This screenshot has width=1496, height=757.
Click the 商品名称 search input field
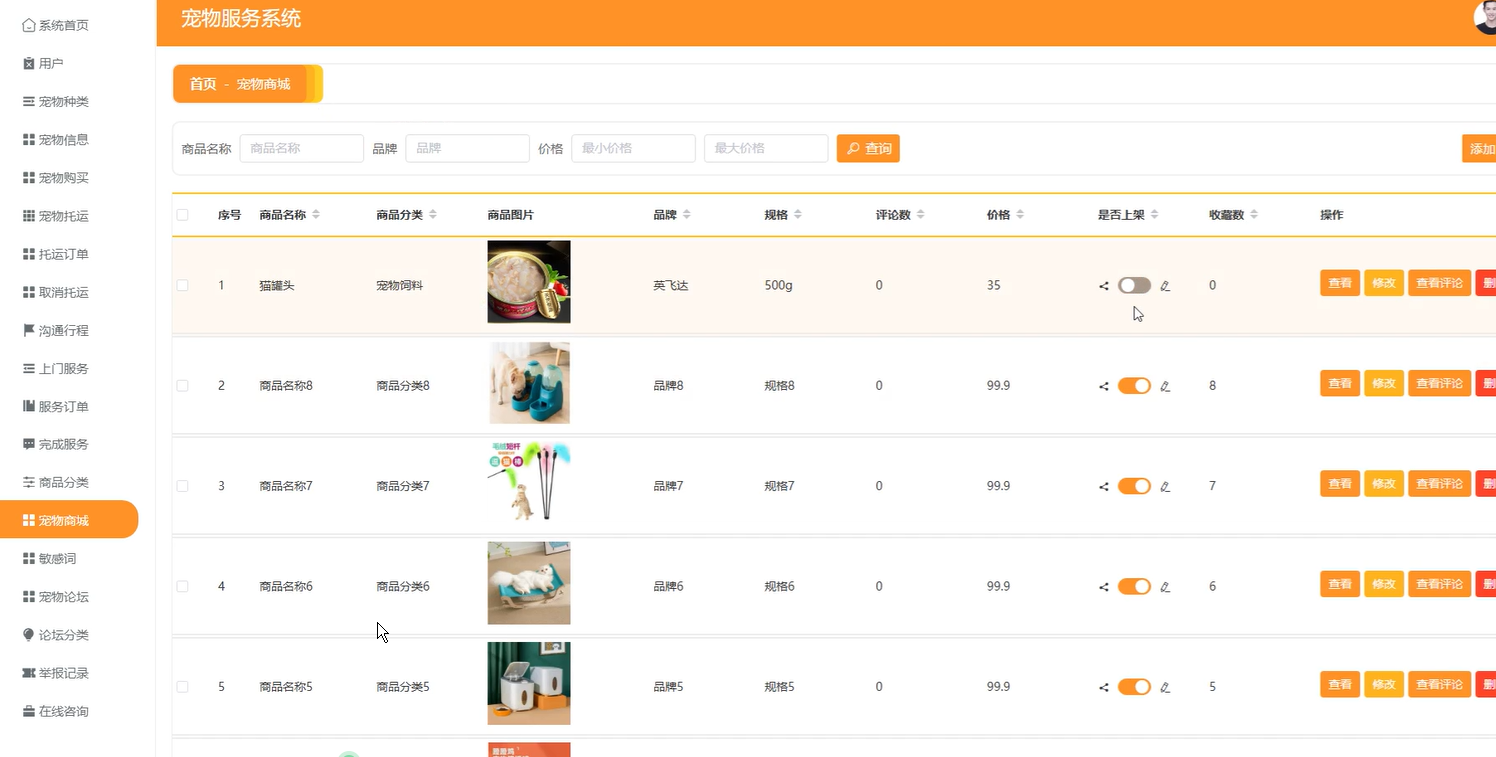point(302,148)
